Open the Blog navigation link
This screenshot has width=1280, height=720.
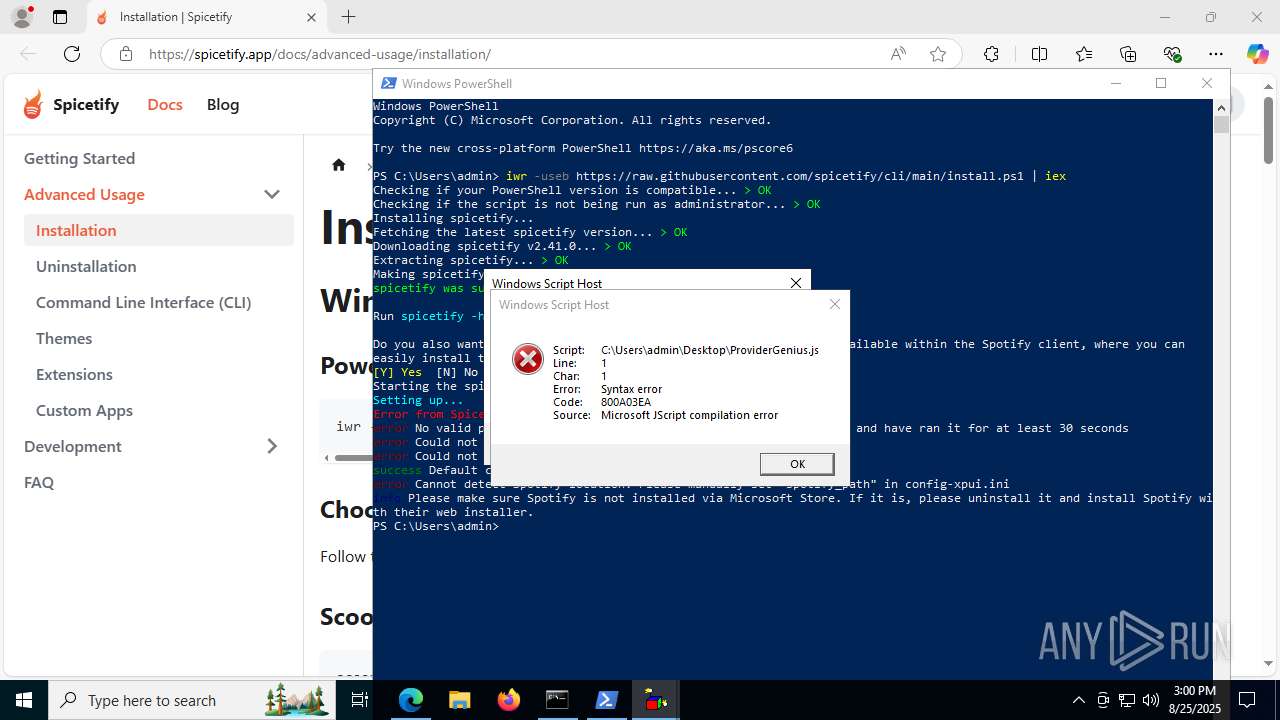click(223, 104)
